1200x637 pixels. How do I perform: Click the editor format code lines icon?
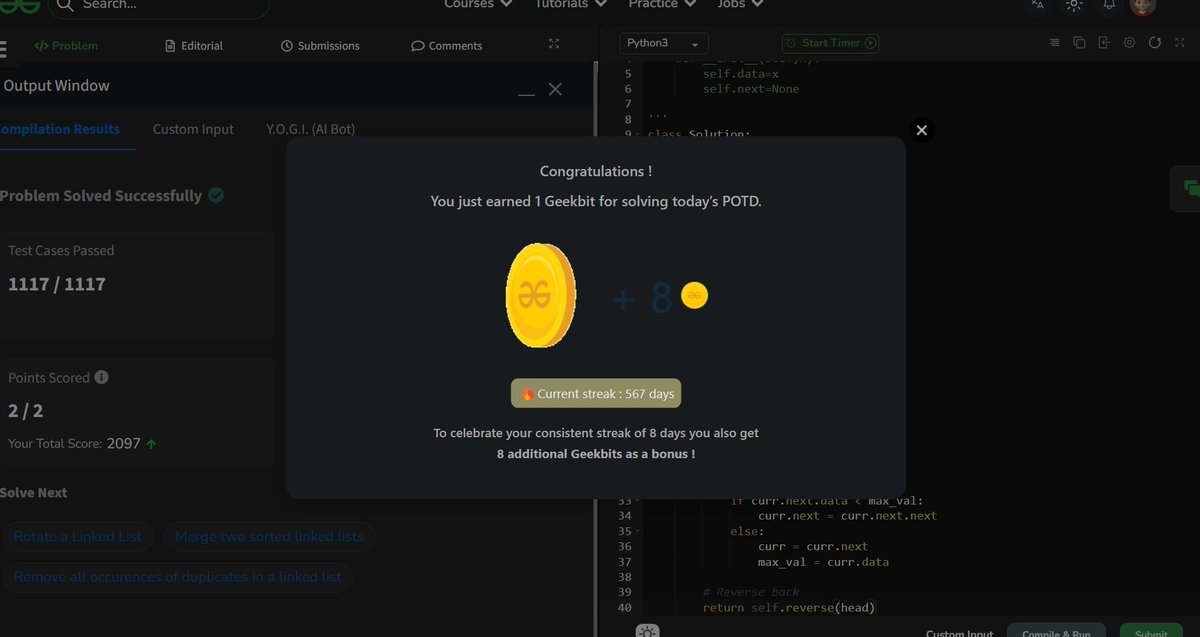(1054, 43)
